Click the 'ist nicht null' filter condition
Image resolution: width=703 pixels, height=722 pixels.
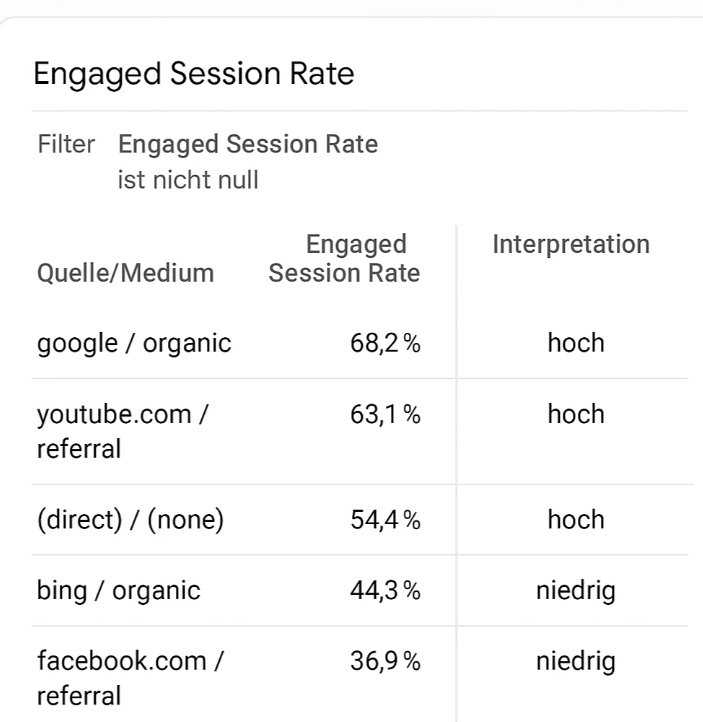(188, 180)
